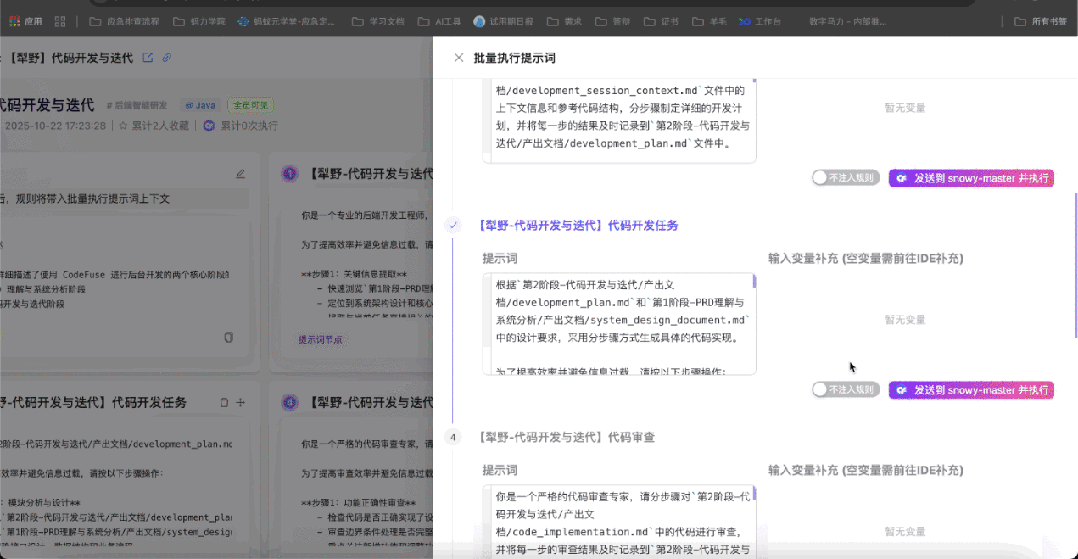Click the copy icon on the 代码开发任务 card
The width and height of the screenshot is (1078, 559).
click(x=224, y=403)
